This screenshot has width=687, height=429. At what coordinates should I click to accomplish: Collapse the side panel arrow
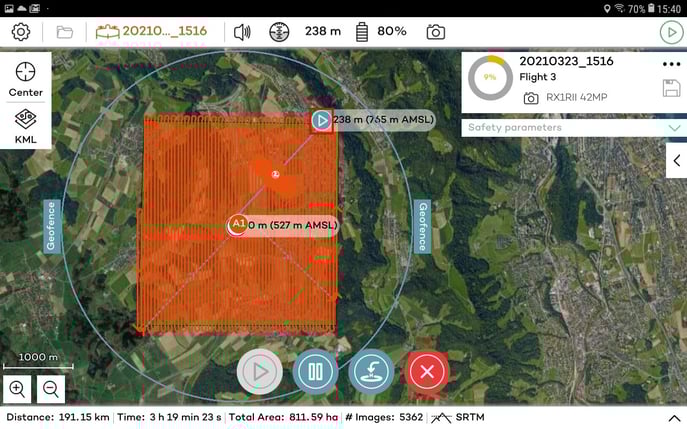(x=676, y=160)
